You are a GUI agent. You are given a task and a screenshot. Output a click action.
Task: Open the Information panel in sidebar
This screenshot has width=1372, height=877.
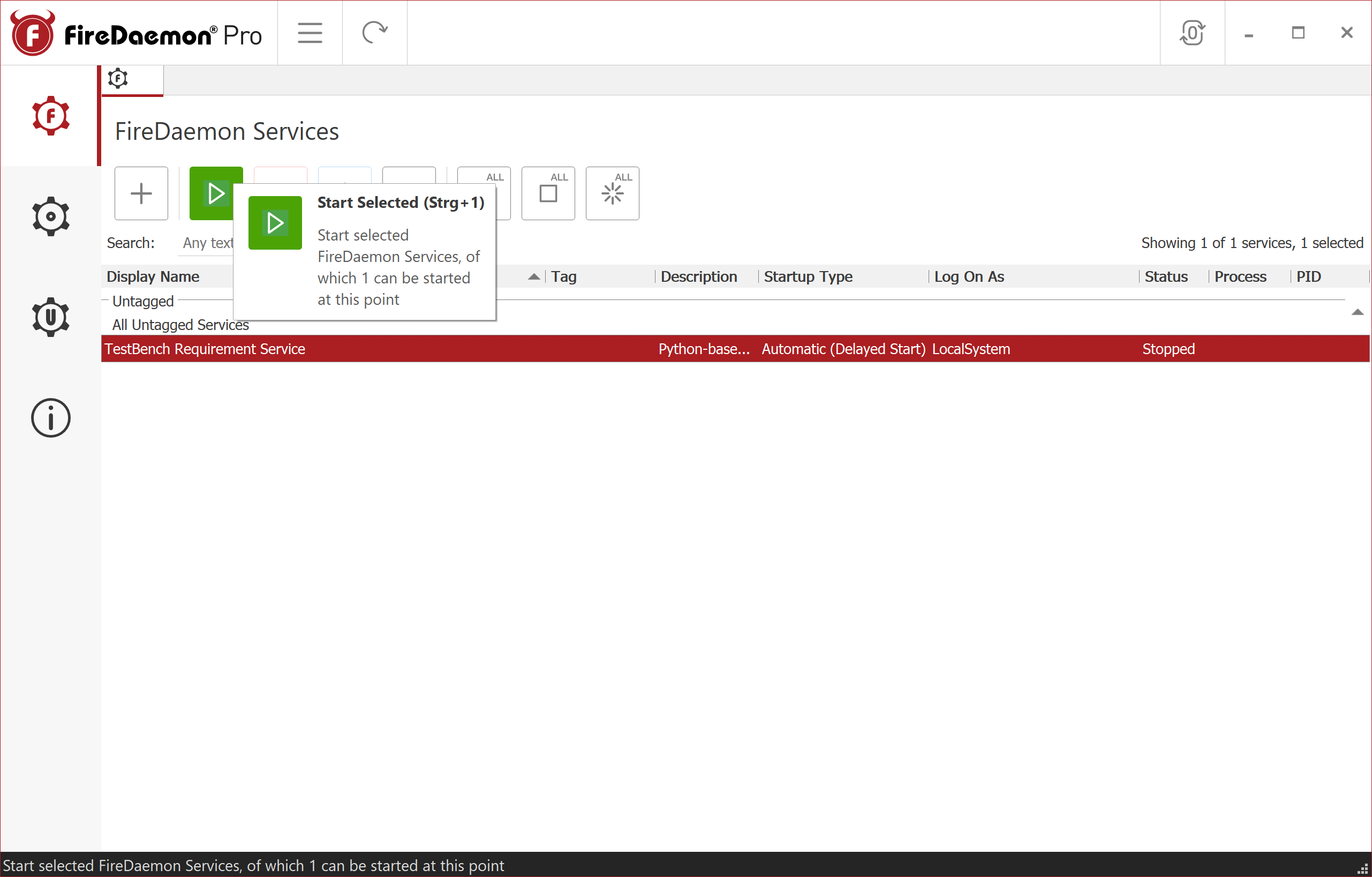[x=51, y=418]
